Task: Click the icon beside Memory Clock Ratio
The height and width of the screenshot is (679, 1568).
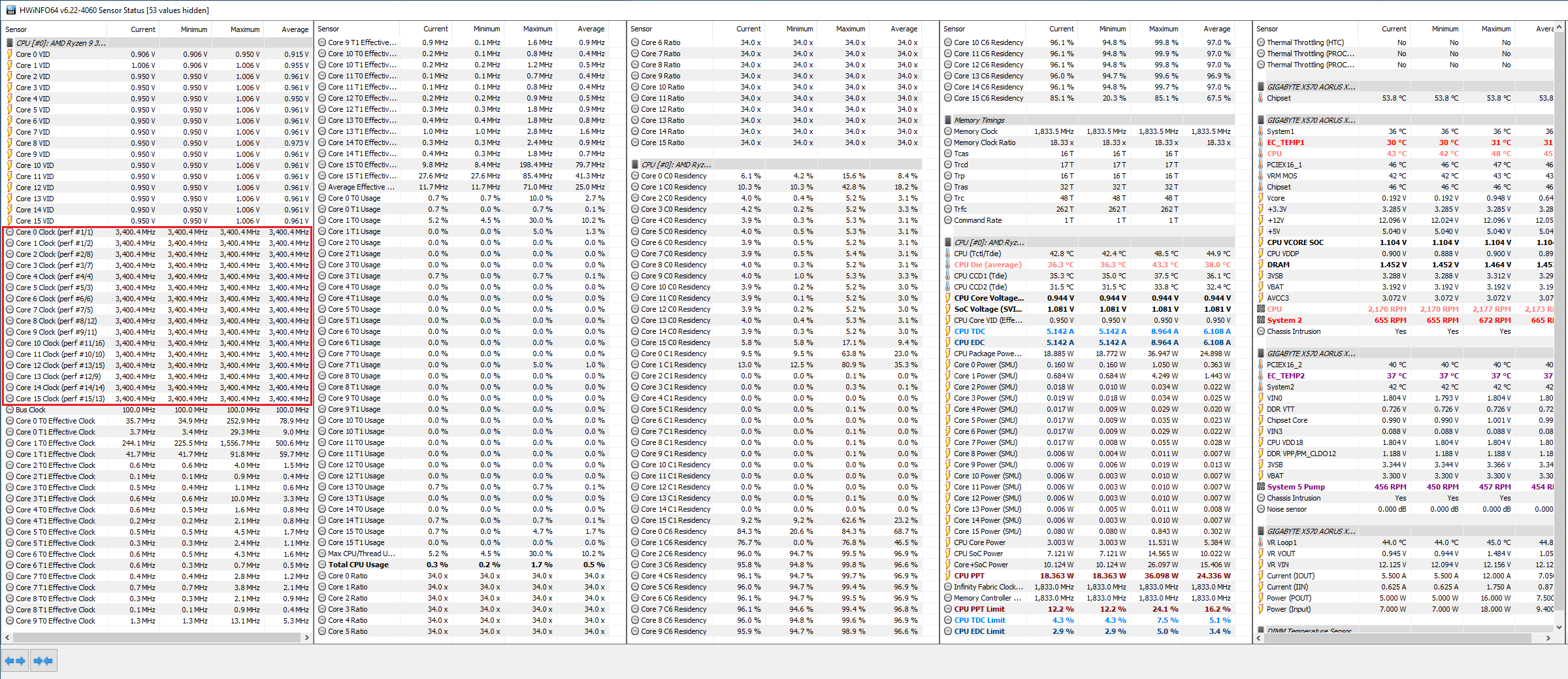Action: click(948, 142)
